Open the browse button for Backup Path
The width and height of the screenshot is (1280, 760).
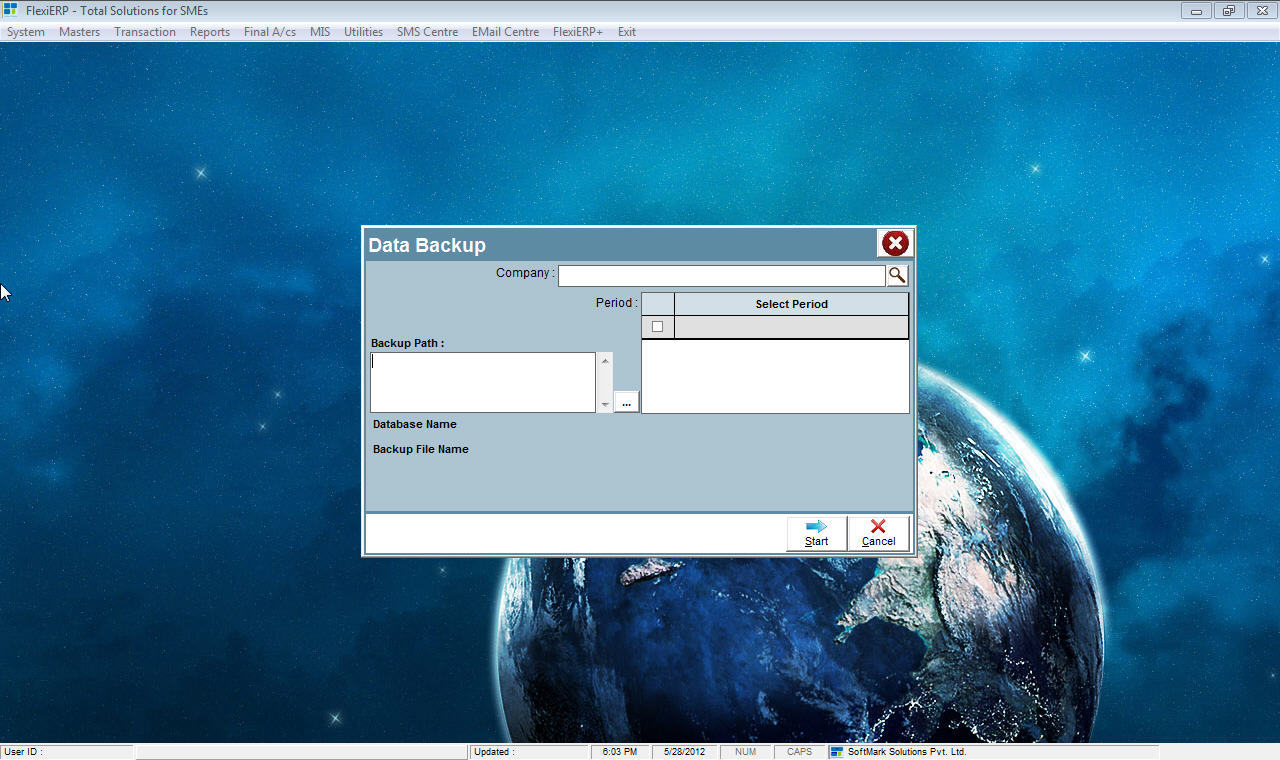pos(626,402)
